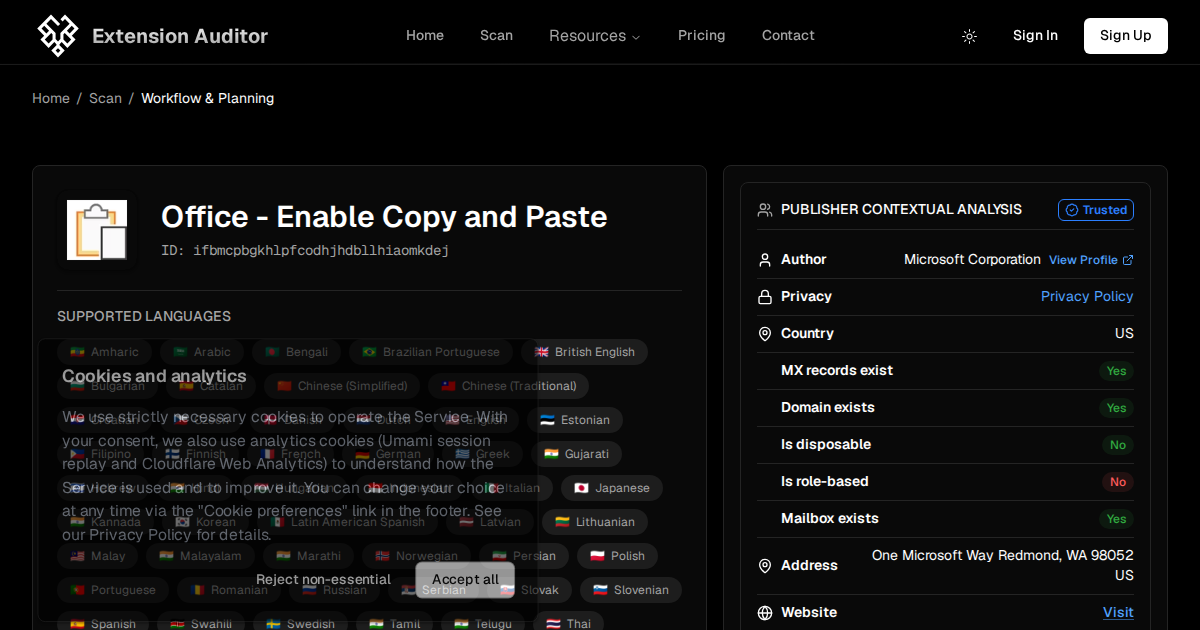The image size is (1200, 630).
Task: Expand the Resources dropdown menu
Action: (594, 36)
